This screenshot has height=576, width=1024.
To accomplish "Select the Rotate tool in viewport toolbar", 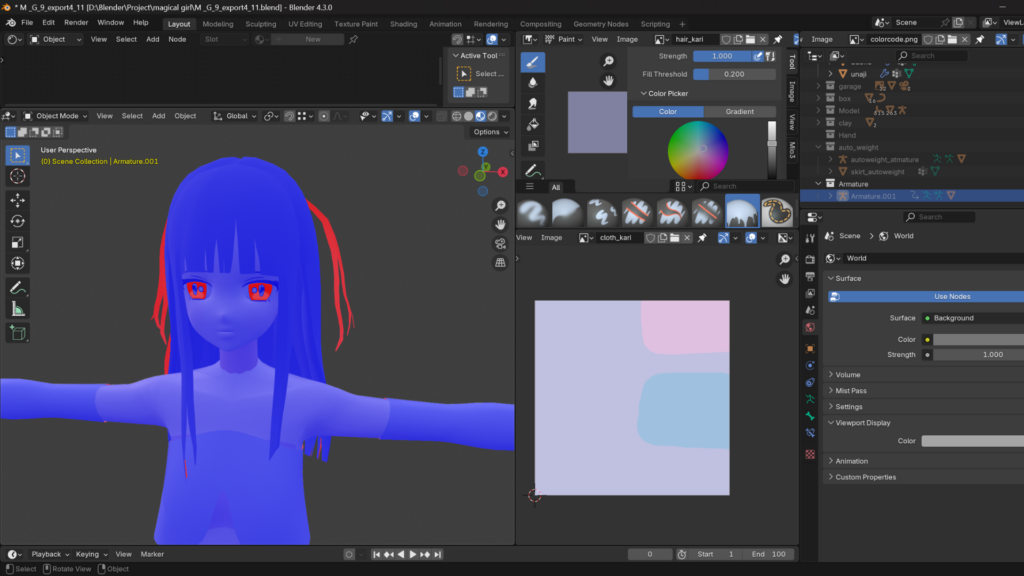I will [x=17, y=221].
